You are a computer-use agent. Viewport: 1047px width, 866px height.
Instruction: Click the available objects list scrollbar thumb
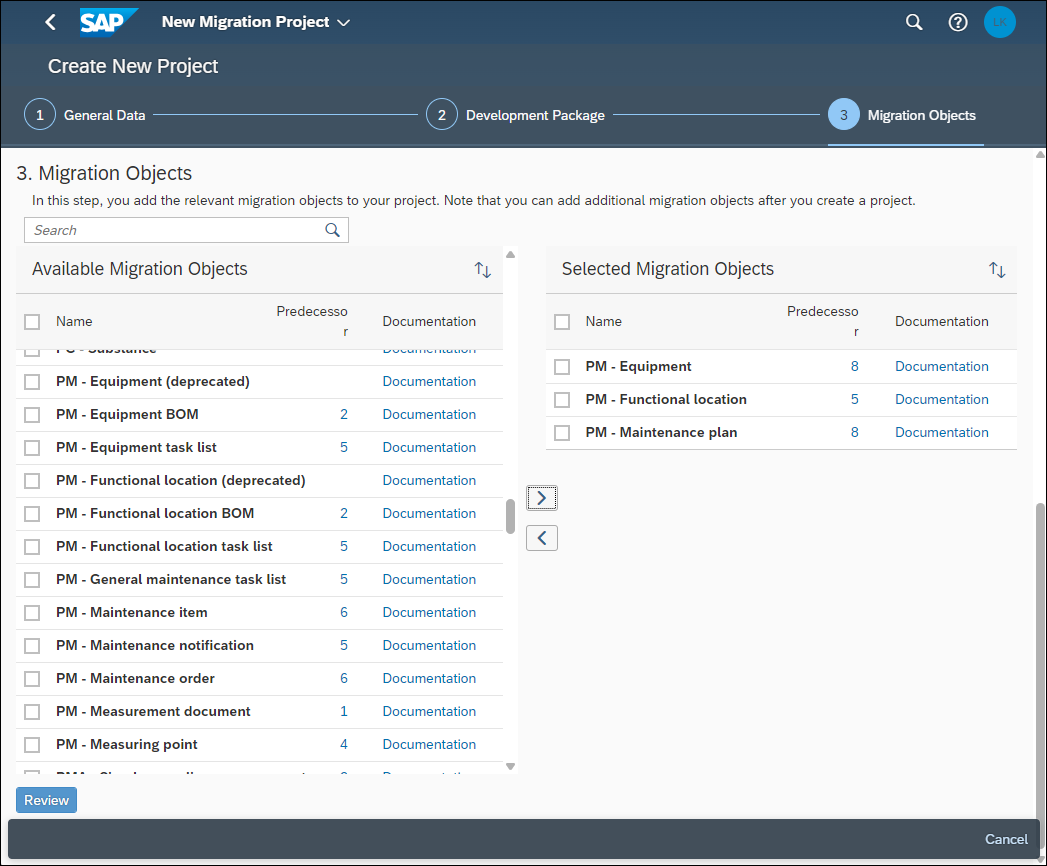pyautogui.click(x=510, y=517)
